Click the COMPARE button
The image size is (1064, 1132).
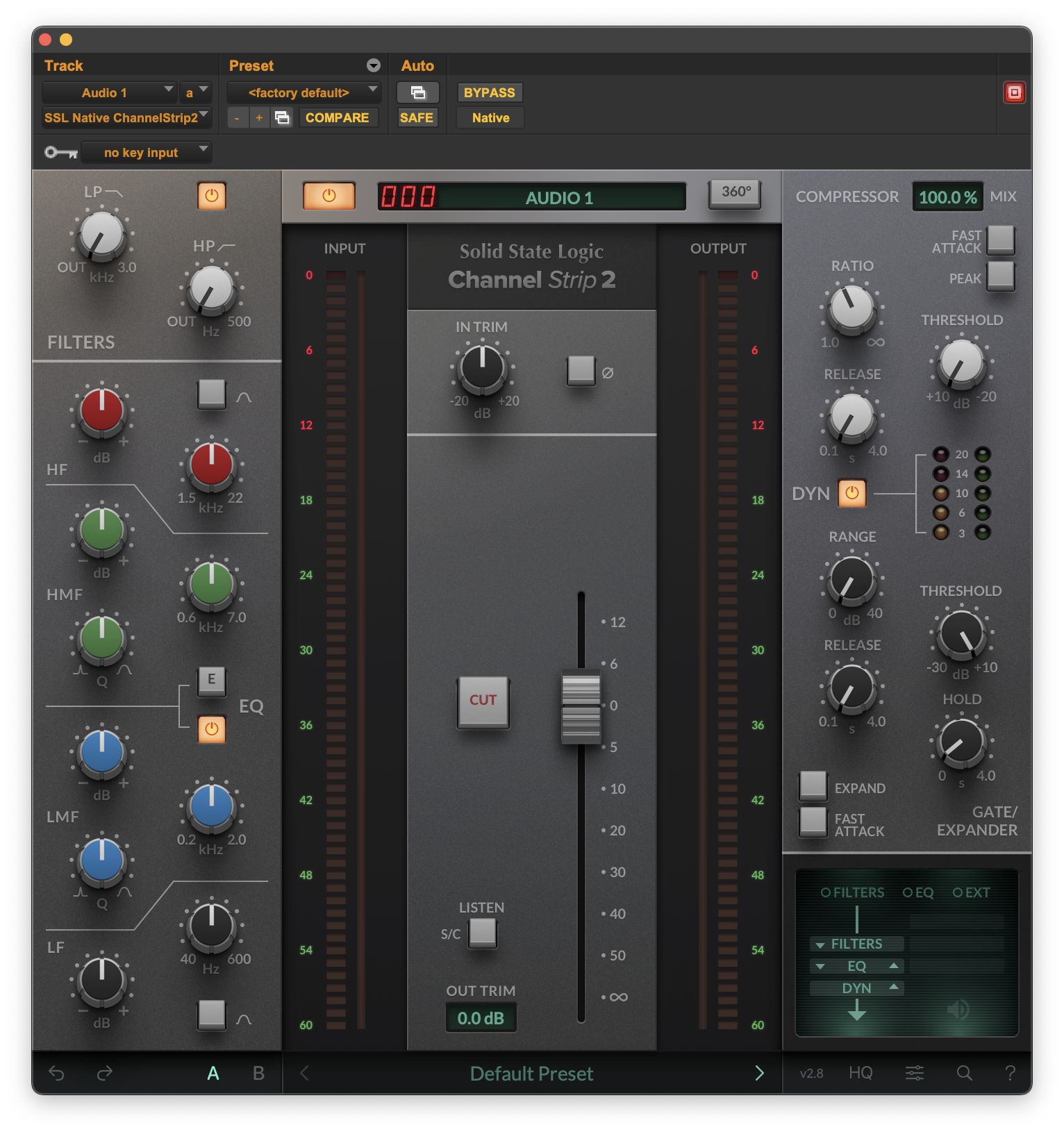[x=338, y=117]
